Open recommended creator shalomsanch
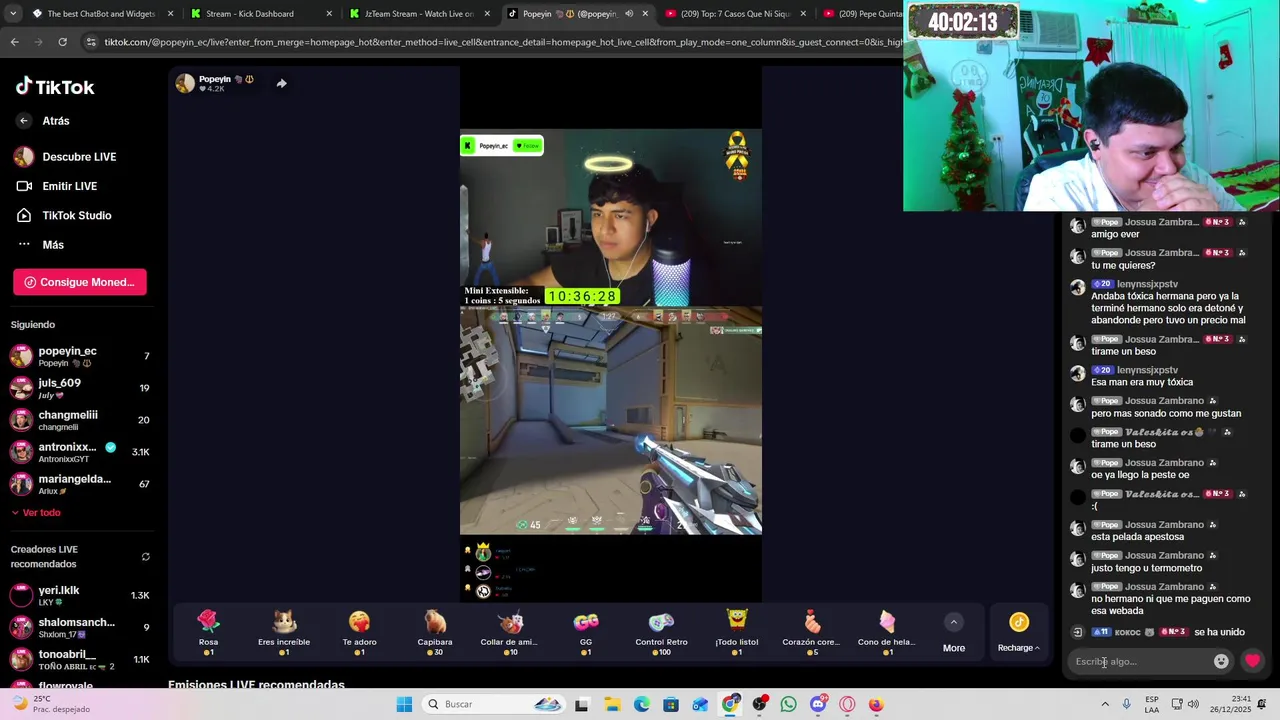 tap(80, 627)
